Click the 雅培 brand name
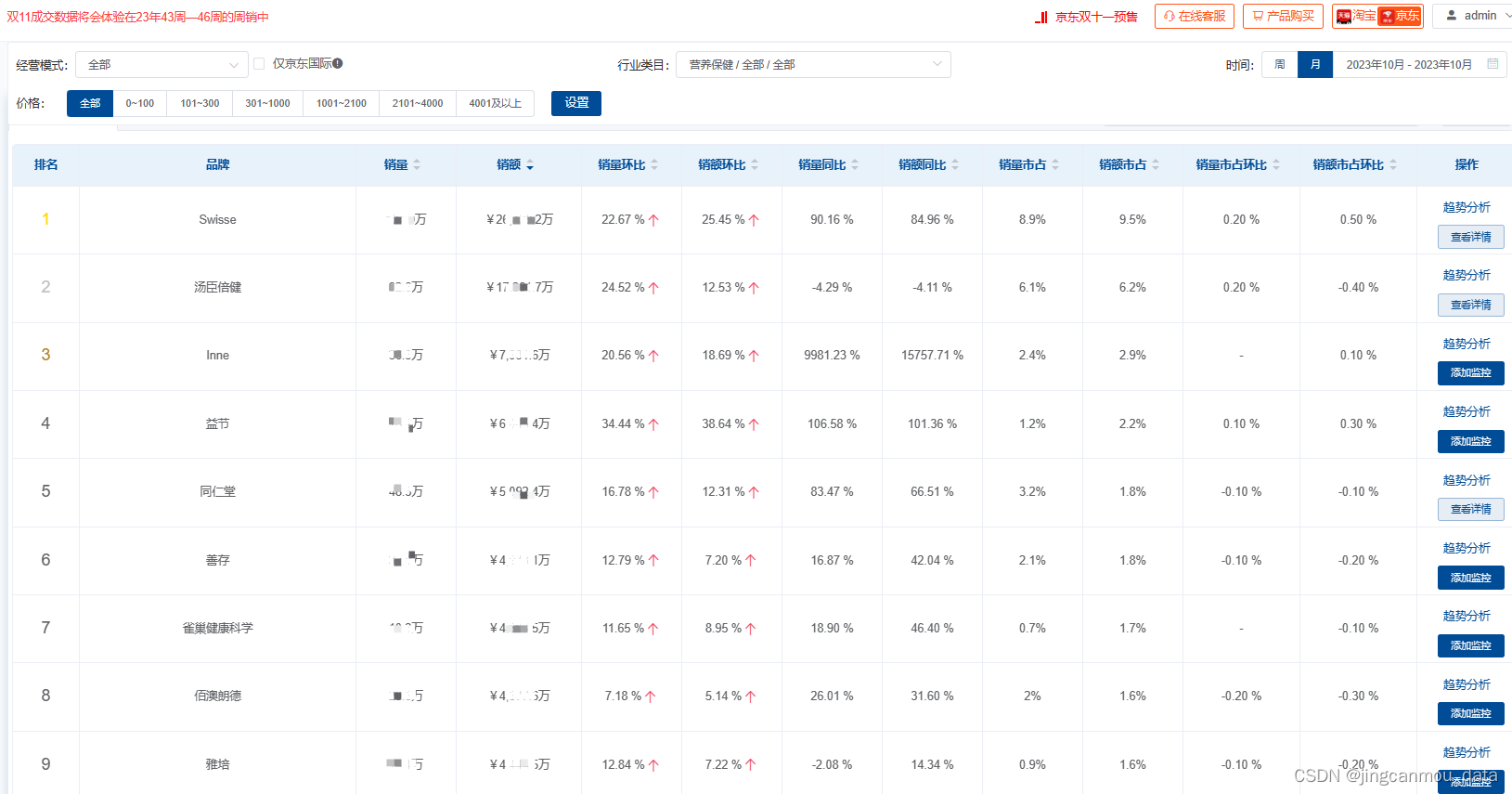This screenshot has height=794, width=1512. (x=217, y=764)
